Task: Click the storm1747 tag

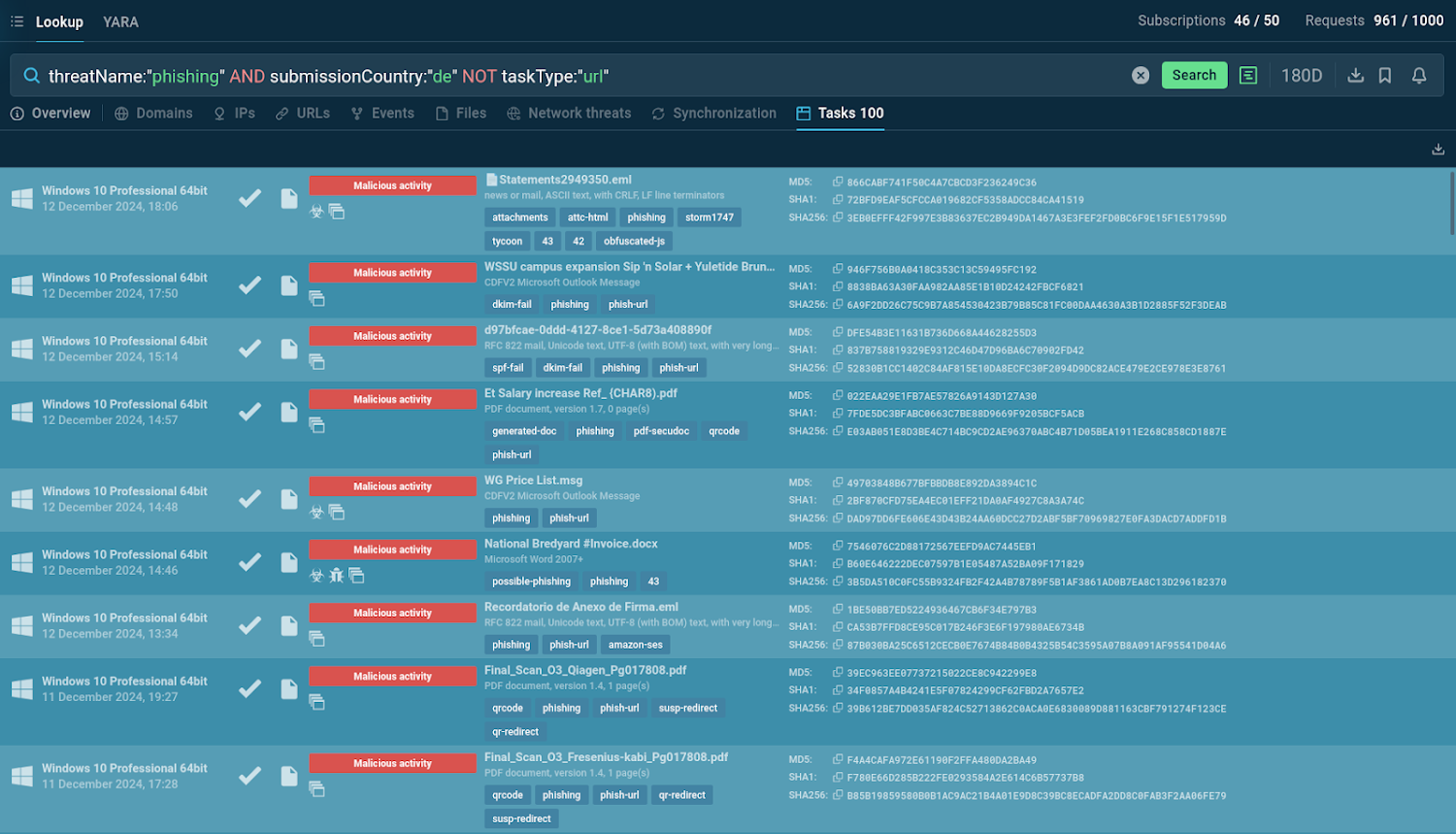Action: [x=710, y=217]
